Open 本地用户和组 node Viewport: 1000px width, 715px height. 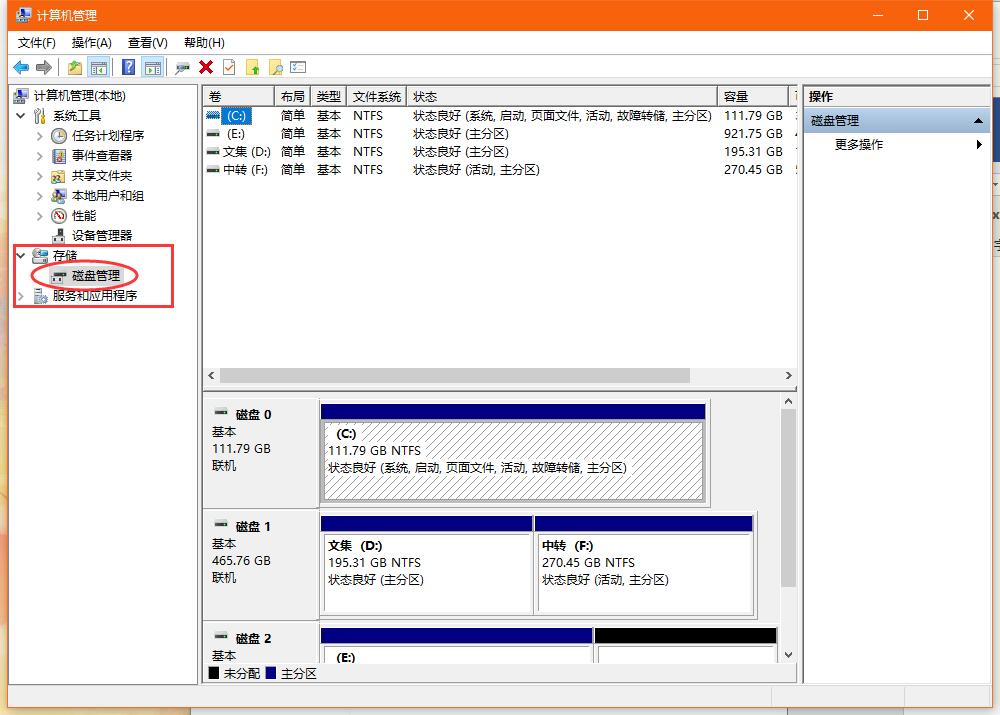click(108, 196)
